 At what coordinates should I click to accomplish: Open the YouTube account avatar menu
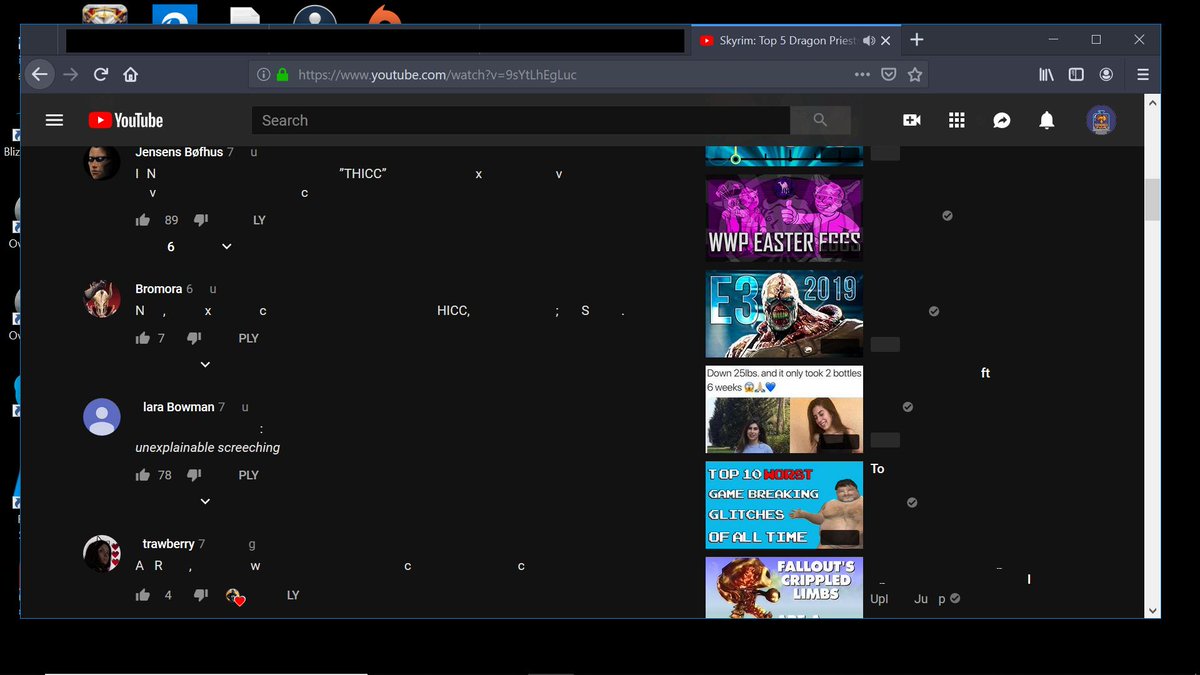tap(1101, 120)
